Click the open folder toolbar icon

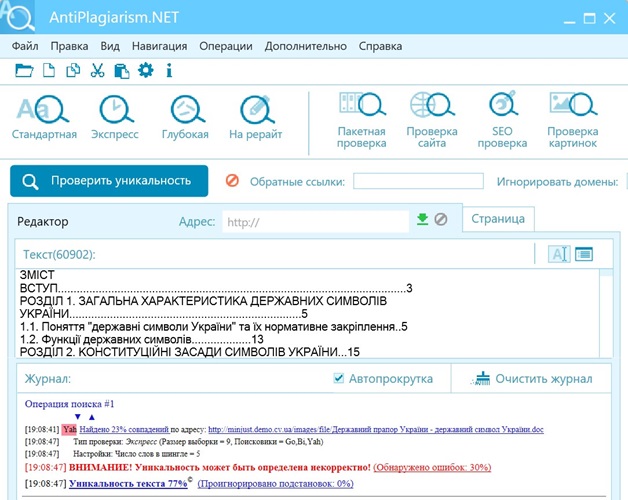pyautogui.click(x=24, y=71)
